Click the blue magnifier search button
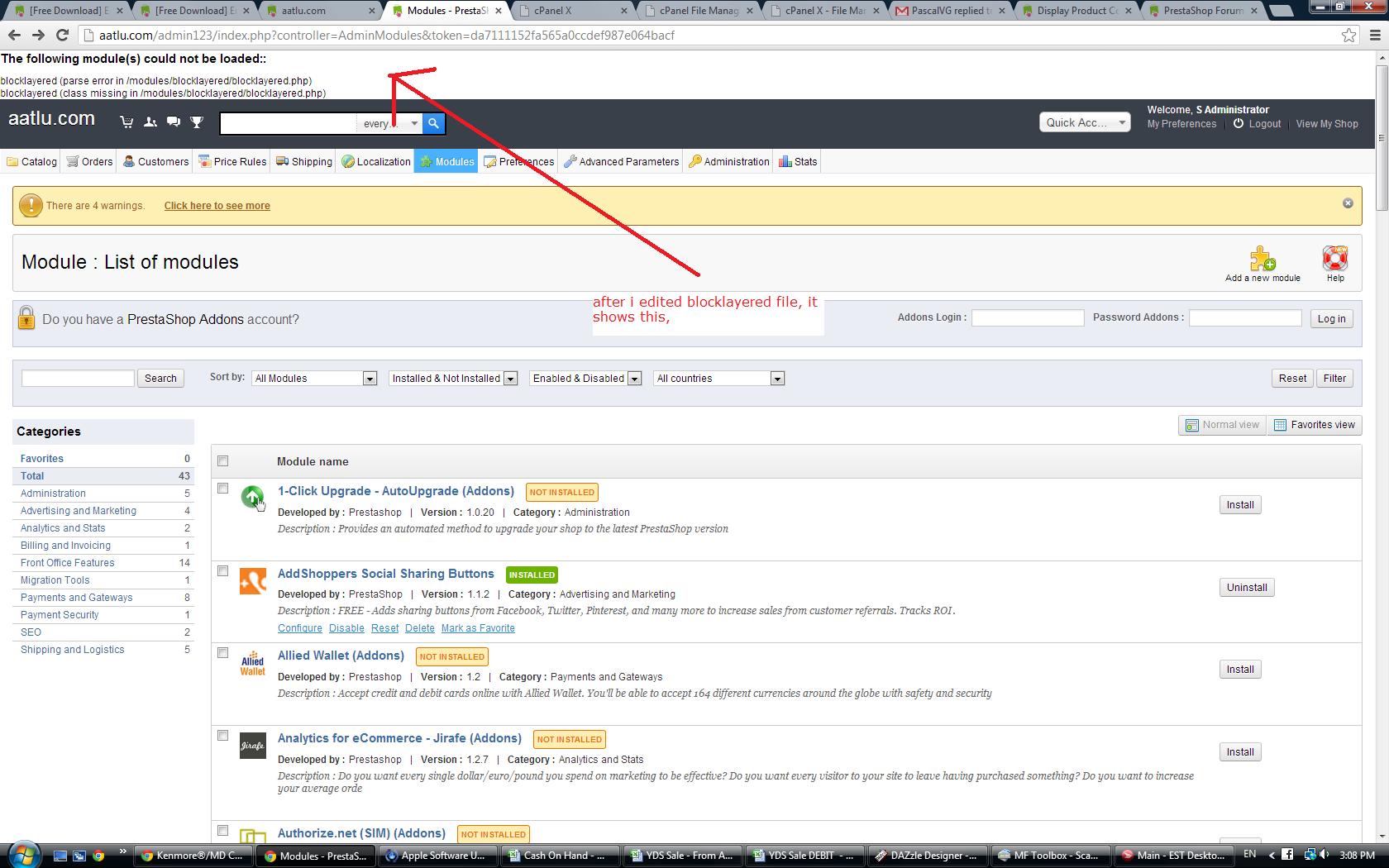 click(433, 123)
